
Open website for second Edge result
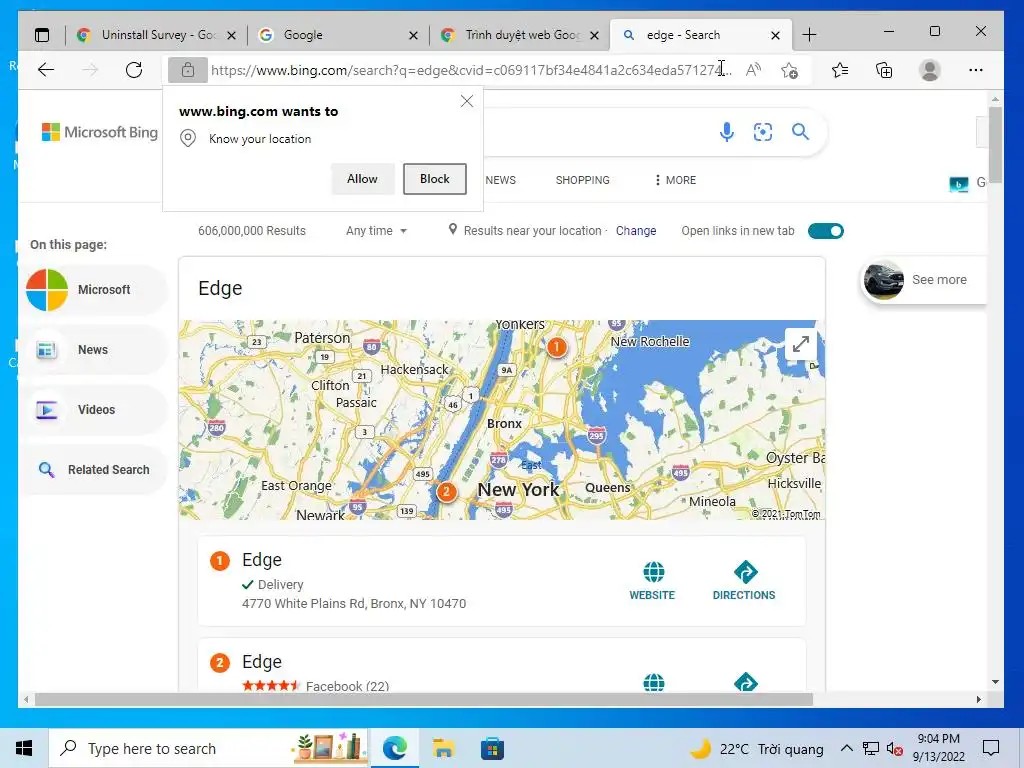pyautogui.click(x=654, y=682)
